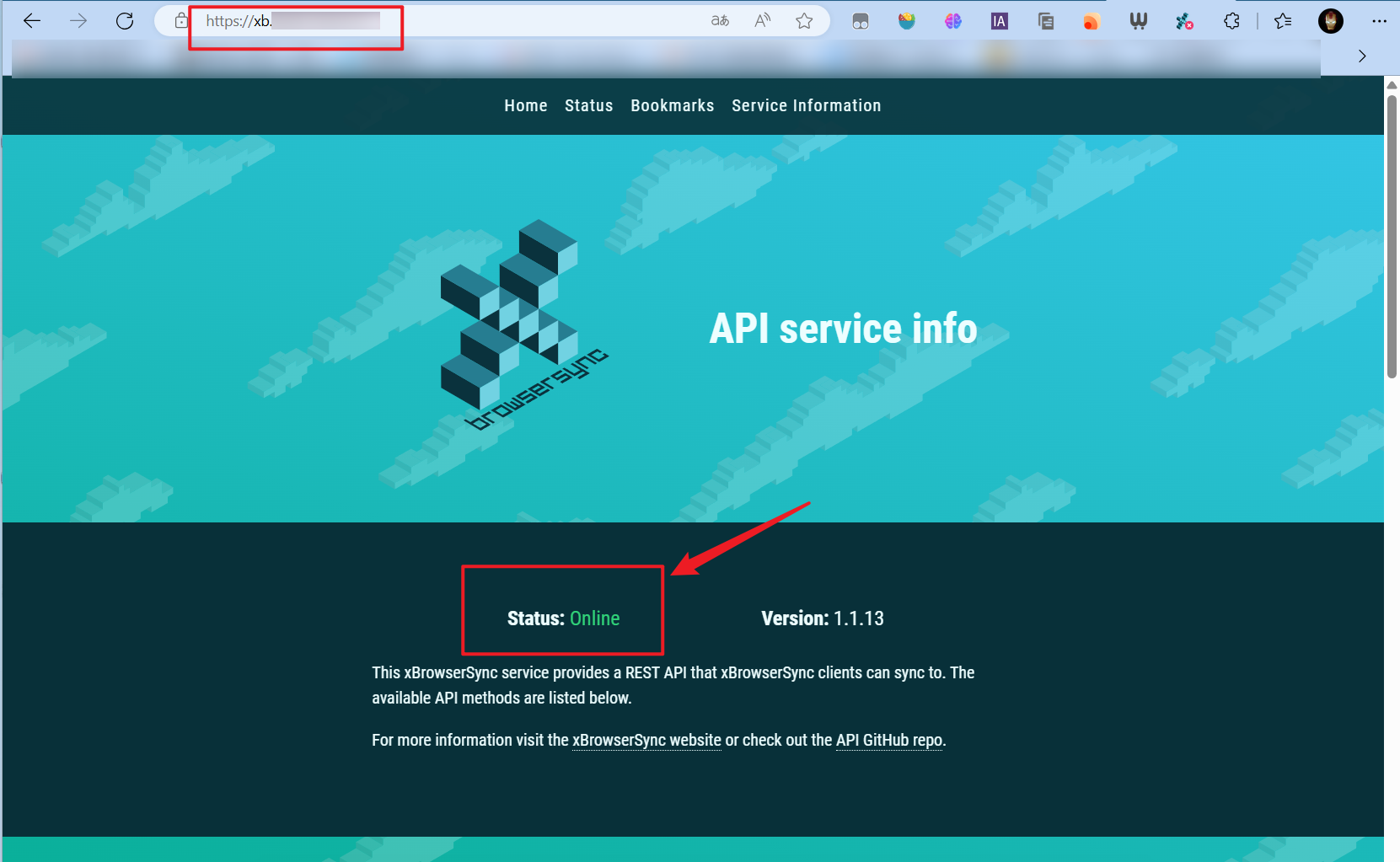The height and width of the screenshot is (862, 1400).
Task: Open the xBrowserSync extension icon
Action: coord(1184,22)
